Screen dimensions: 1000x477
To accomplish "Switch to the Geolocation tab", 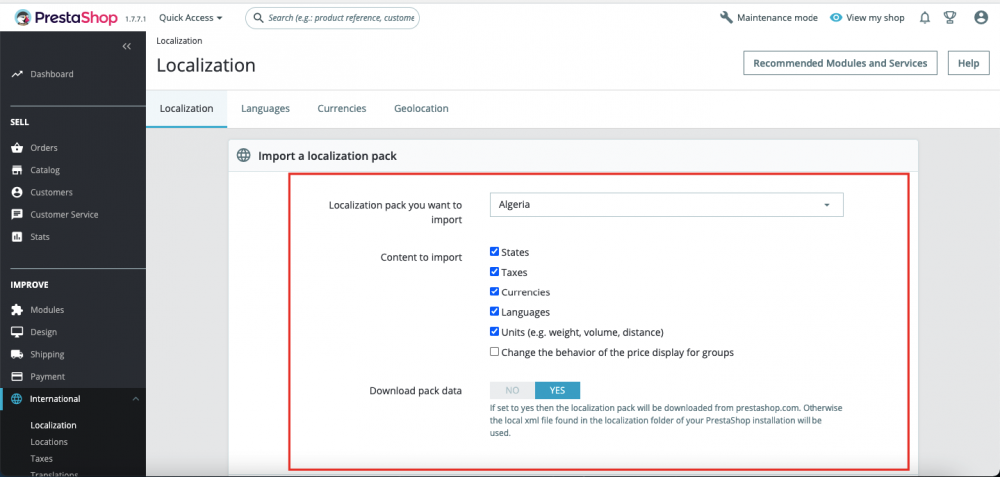I will point(421,108).
